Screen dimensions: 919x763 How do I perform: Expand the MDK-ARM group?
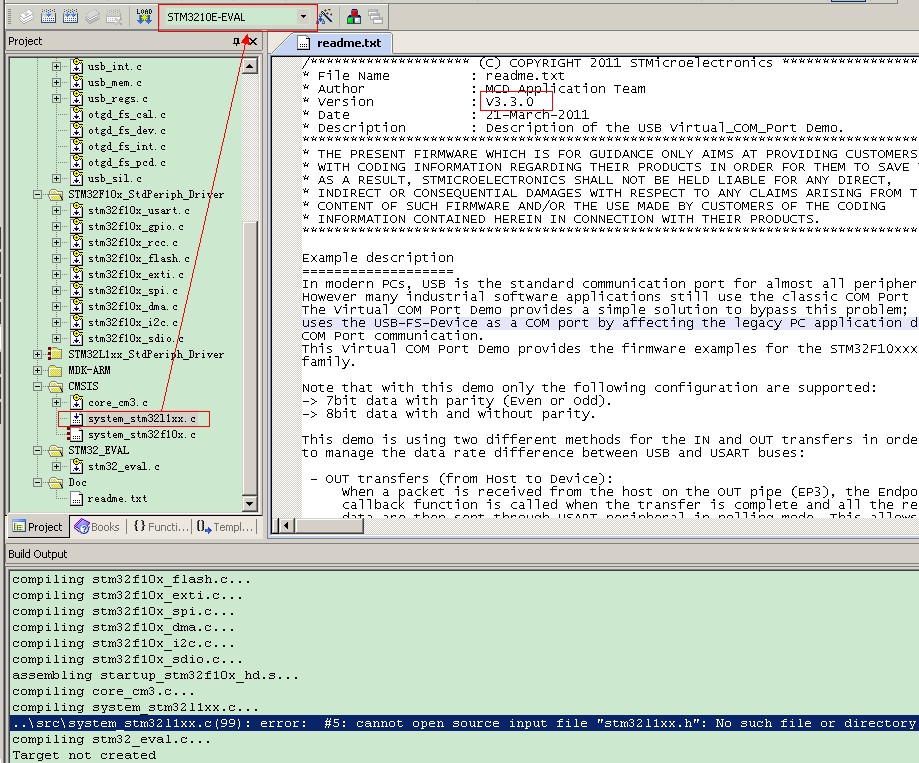coord(38,370)
